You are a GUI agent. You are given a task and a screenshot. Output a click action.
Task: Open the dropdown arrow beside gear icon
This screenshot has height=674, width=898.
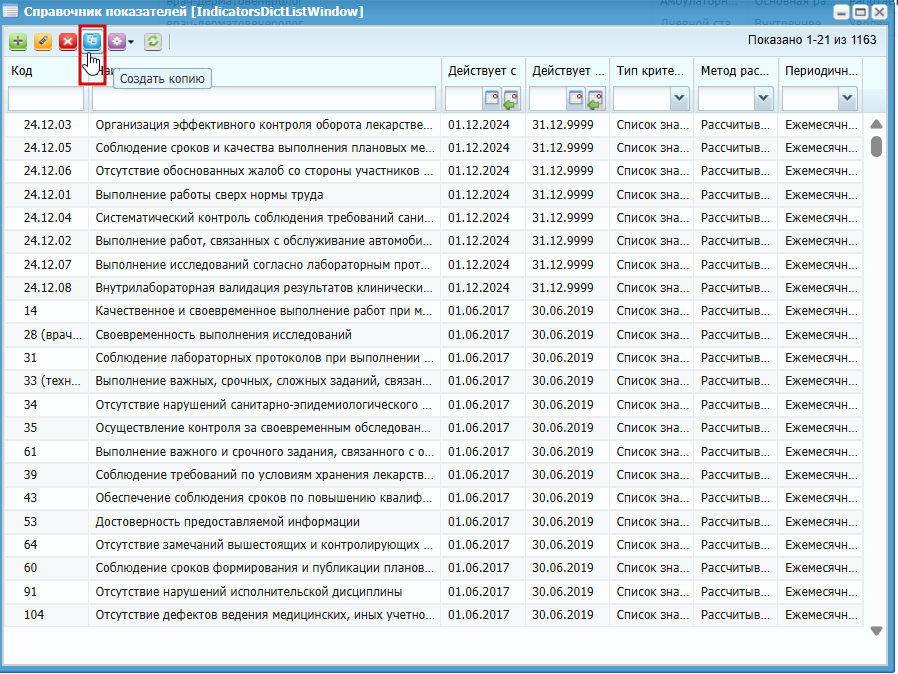pyautogui.click(x=131, y=42)
